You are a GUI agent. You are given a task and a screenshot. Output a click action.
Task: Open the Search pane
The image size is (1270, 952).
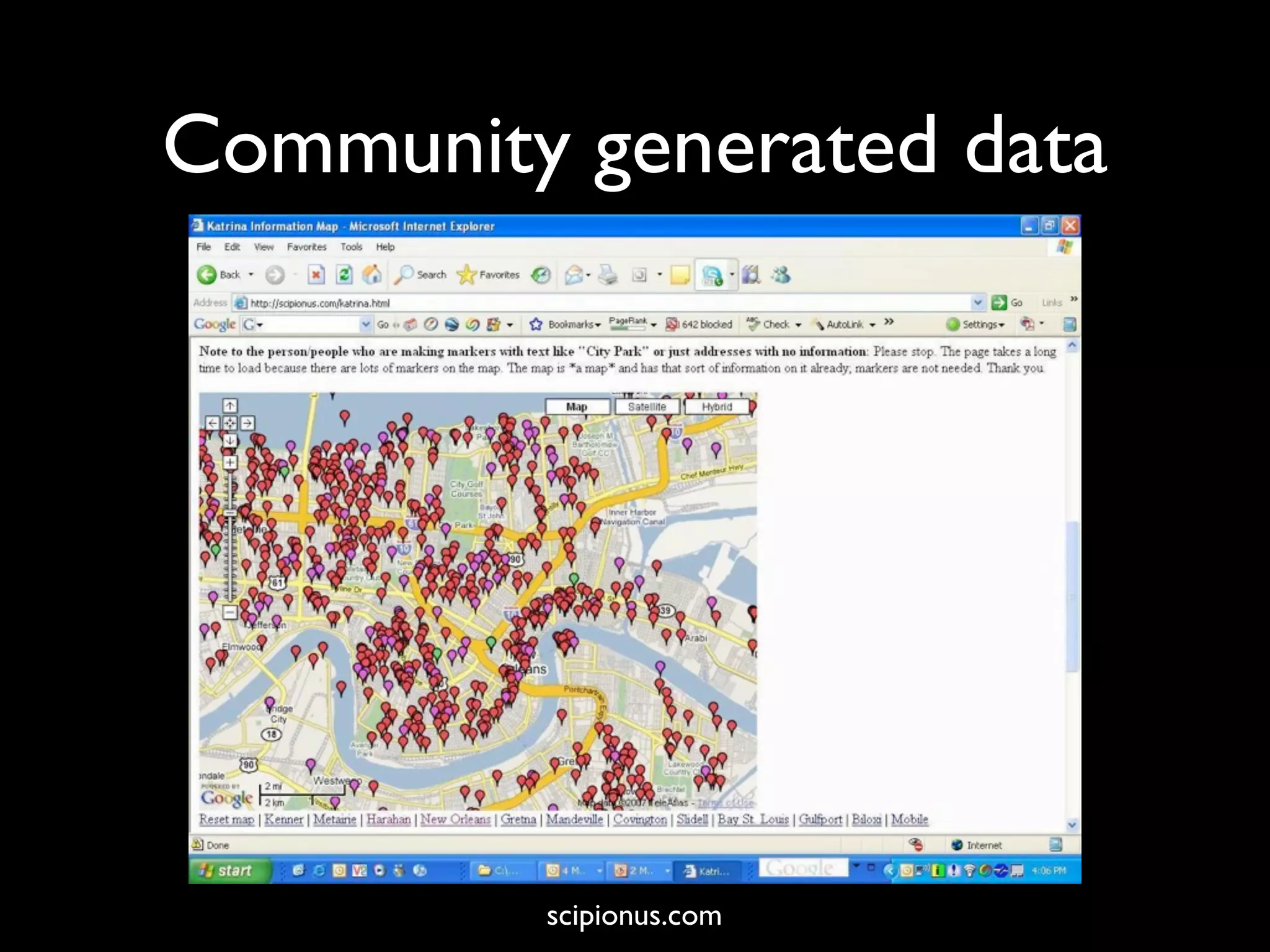coord(420,275)
